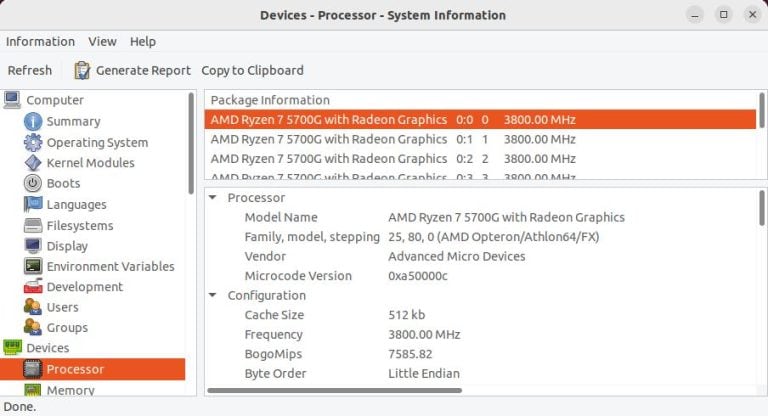Select the processor row for core 0:1

(x=480, y=139)
